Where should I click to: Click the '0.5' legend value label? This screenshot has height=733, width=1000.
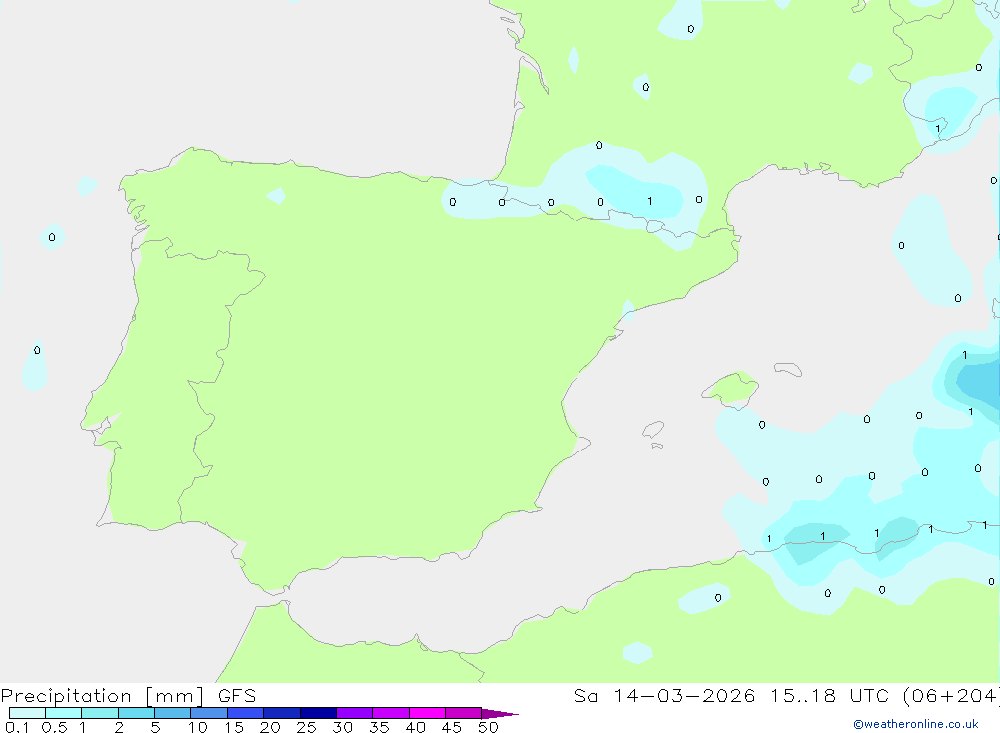click(x=54, y=727)
